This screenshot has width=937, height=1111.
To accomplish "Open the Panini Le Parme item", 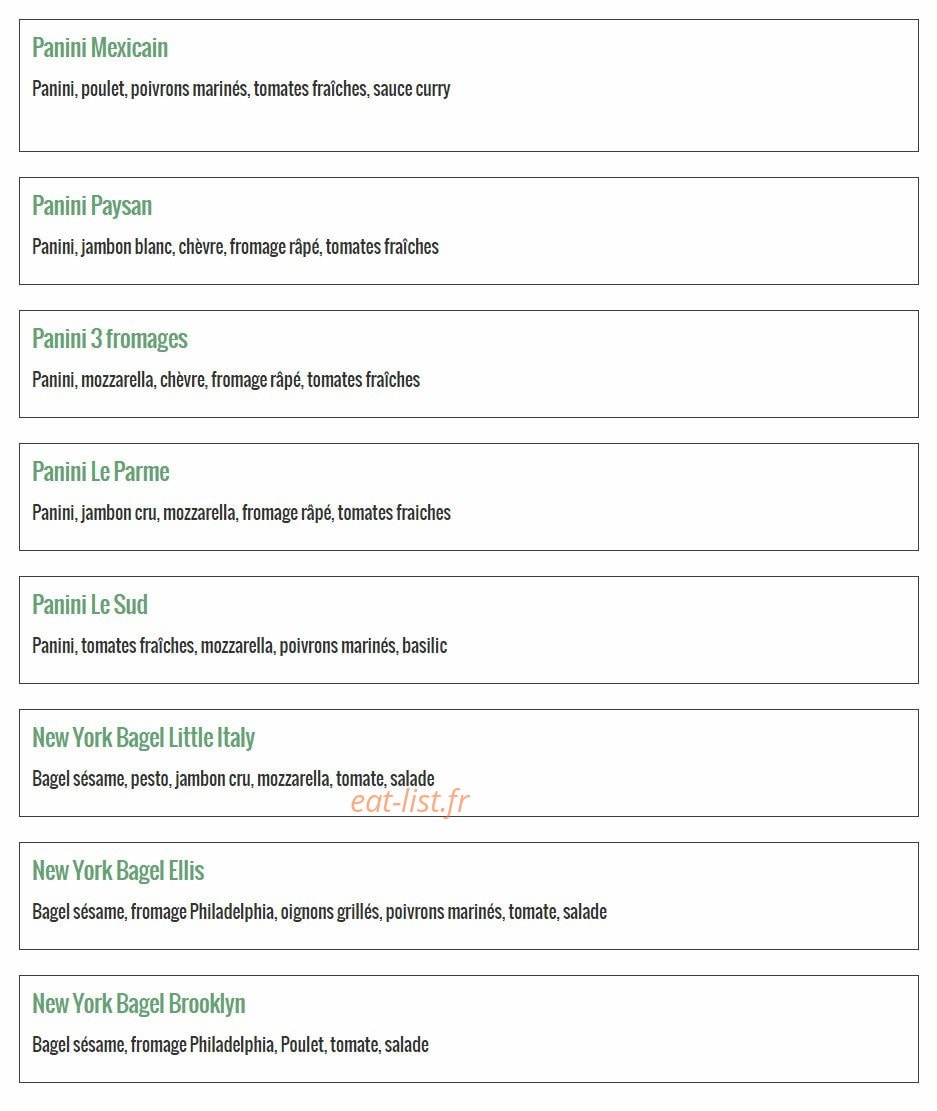I will pyautogui.click(x=101, y=472).
